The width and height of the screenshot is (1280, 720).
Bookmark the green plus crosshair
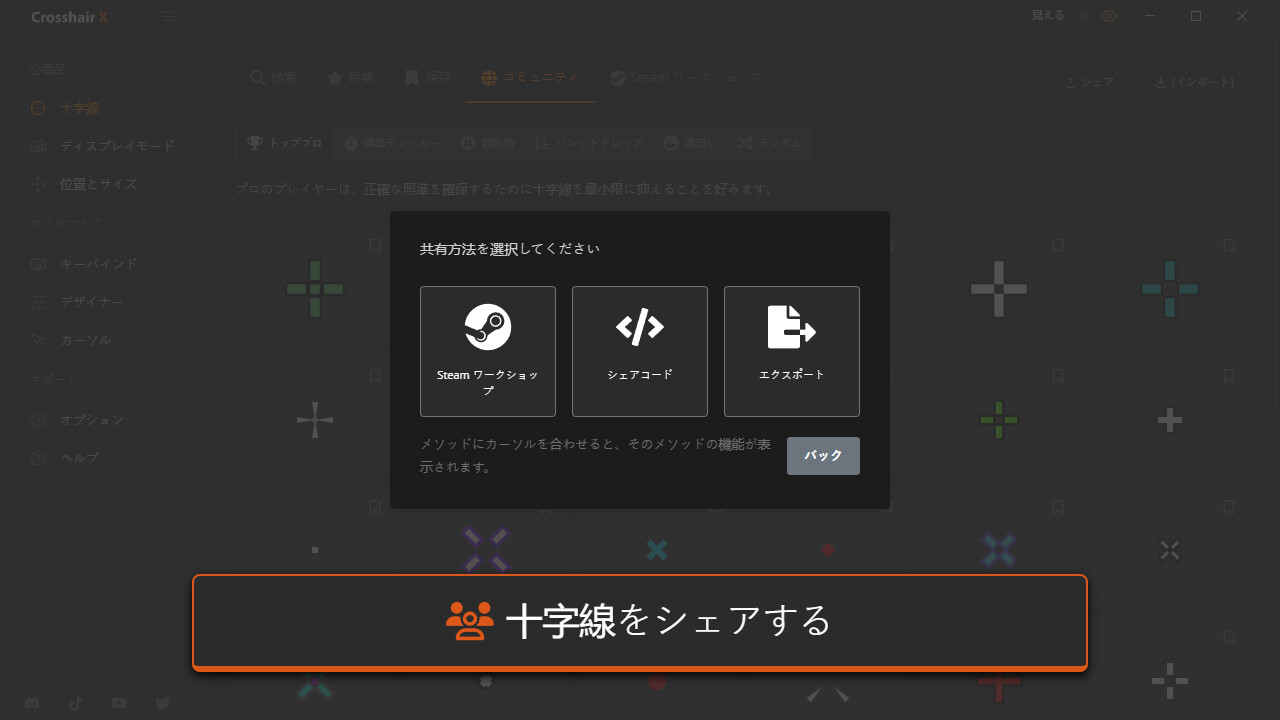click(x=375, y=246)
